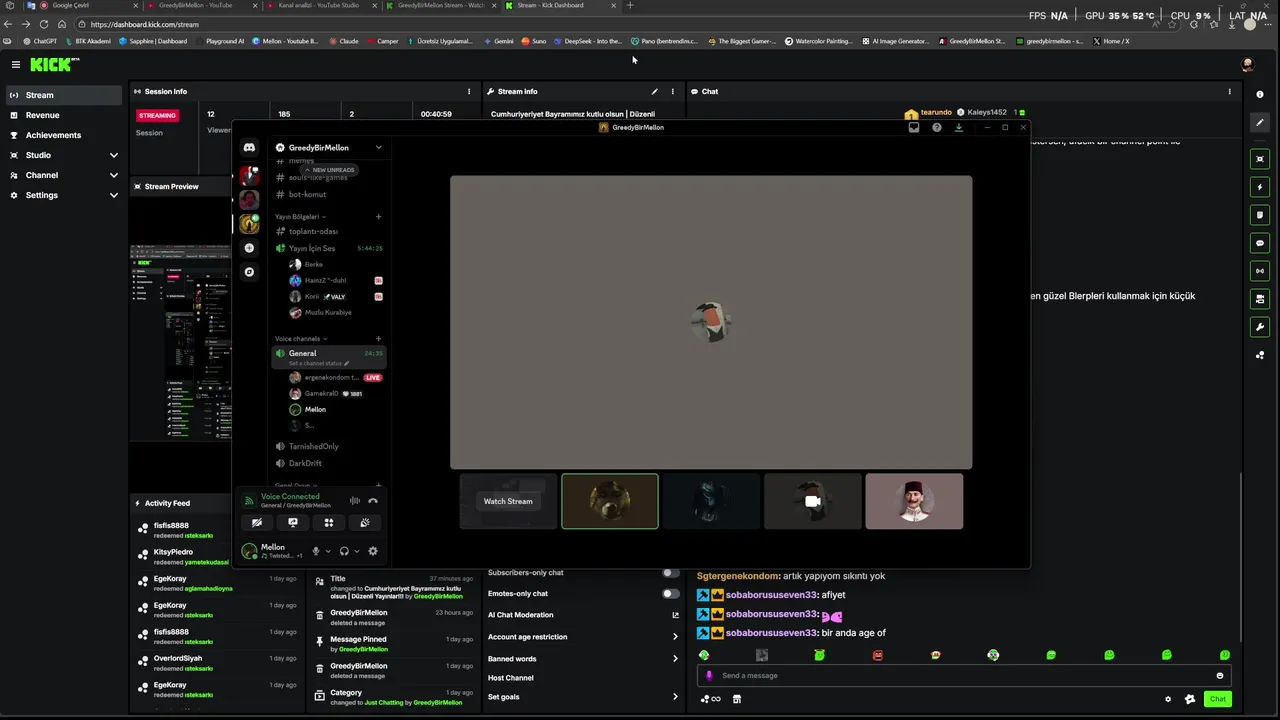1280x720 pixels.
Task: Edit Stream info with pencil icon
Action: [655, 91]
